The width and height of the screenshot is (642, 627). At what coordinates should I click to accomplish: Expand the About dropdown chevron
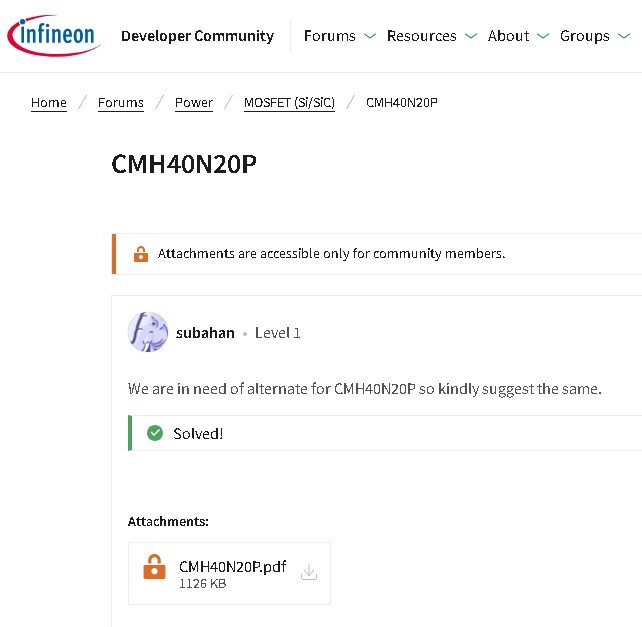[x=543, y=36]
